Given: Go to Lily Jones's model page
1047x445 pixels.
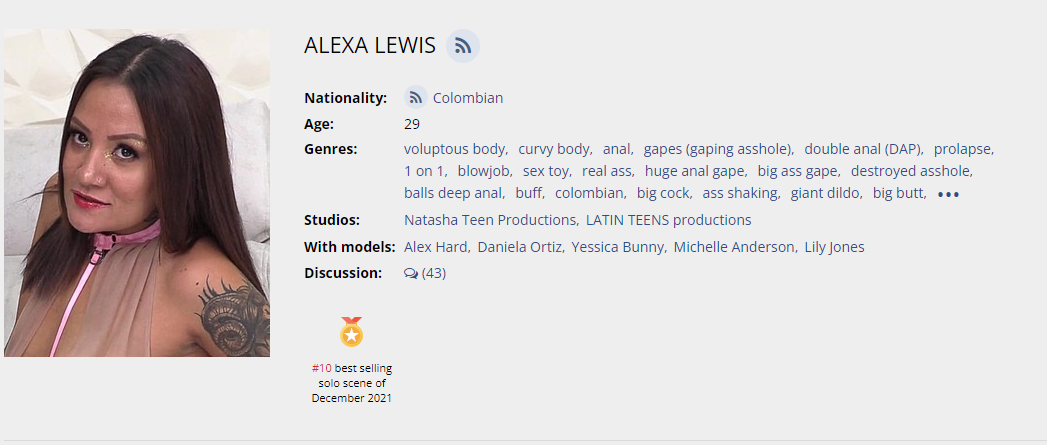Looking at the screenshot, I should coord(834,247).
